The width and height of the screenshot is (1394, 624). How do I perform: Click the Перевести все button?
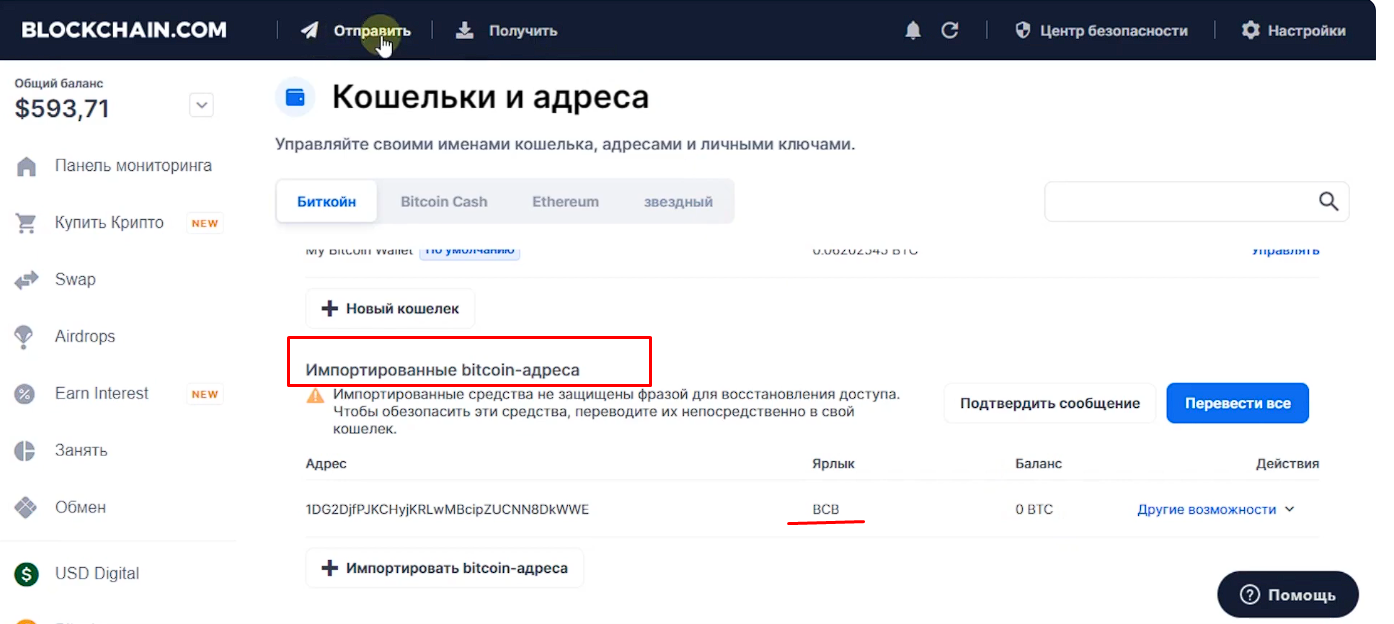click(1238, 403)
